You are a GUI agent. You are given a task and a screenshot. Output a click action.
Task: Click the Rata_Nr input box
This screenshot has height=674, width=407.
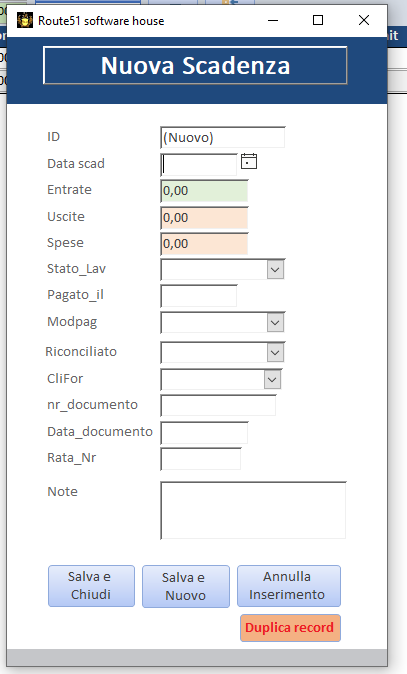[x=201, y=459]
